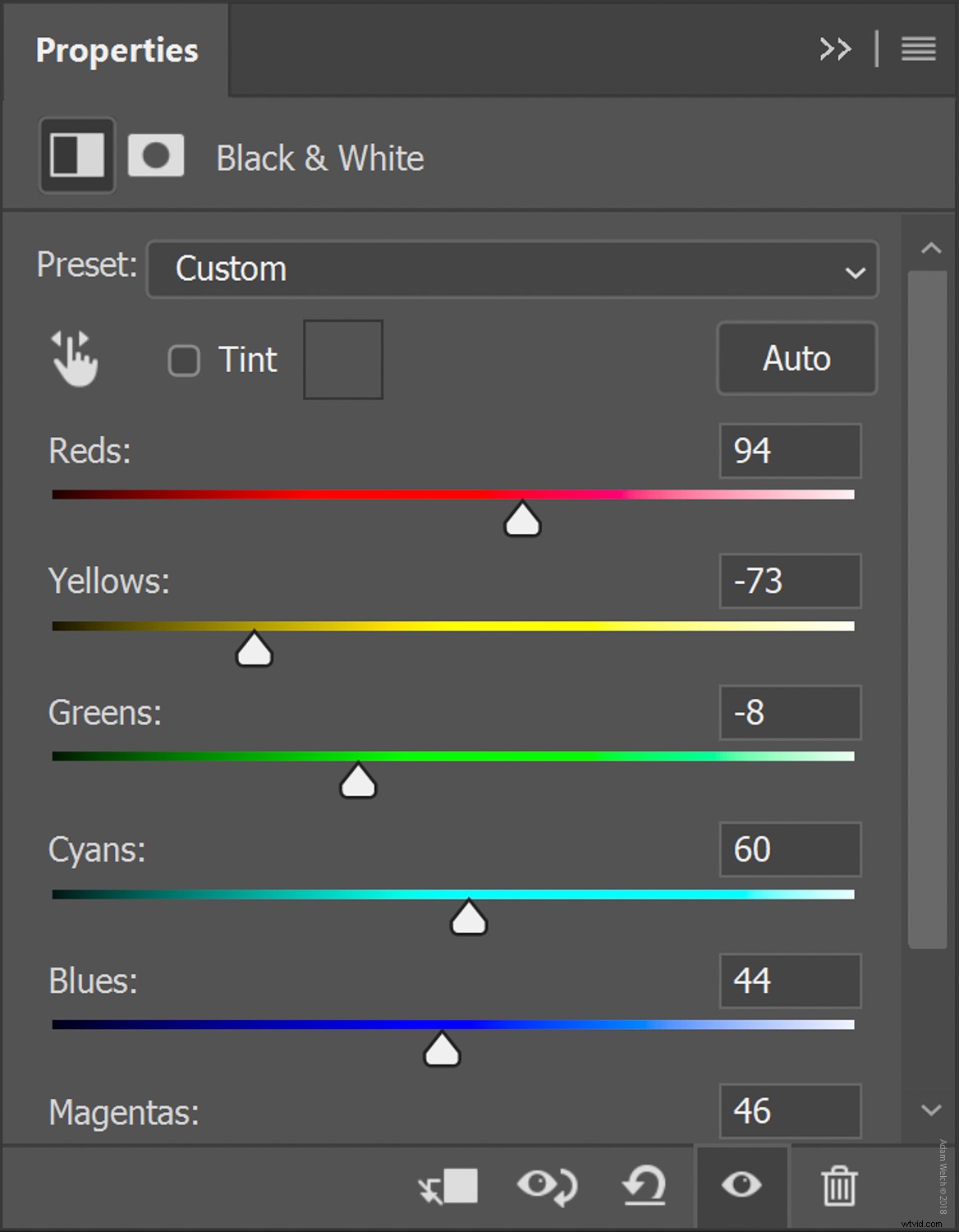Reset the Black & White adjustment to defaults
The height and width of the screenshot is (1232, 959).
(645, 1185)
